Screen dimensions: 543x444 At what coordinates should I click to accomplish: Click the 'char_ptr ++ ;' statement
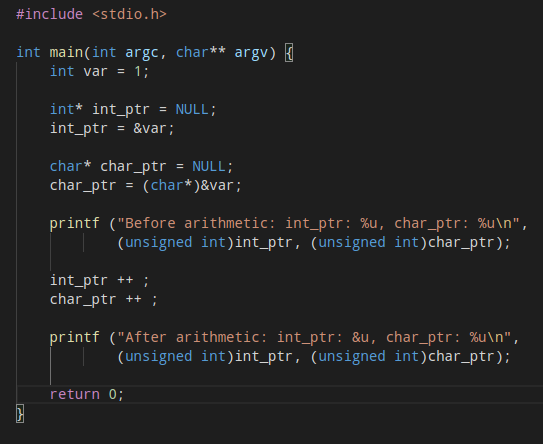104,300
